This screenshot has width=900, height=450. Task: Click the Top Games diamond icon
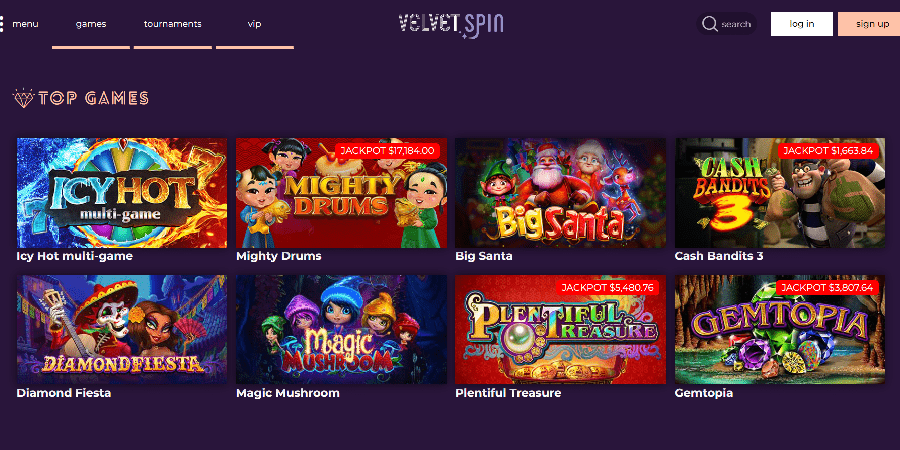pyautogui.click(x=24, y=98)
